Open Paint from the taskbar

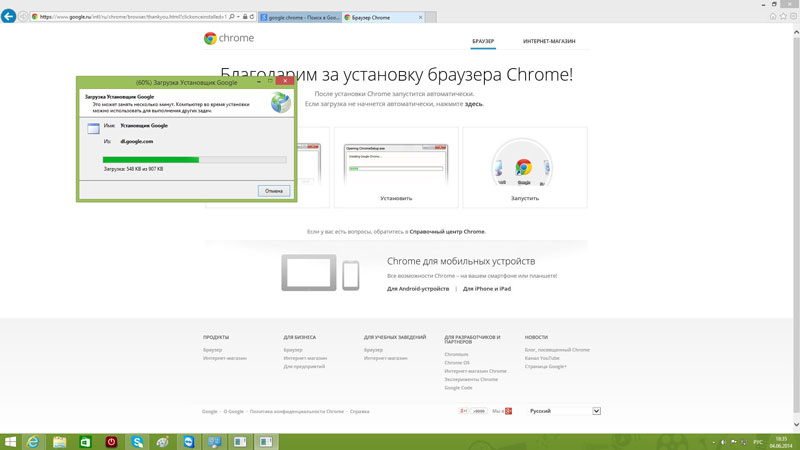click(163, 442)
